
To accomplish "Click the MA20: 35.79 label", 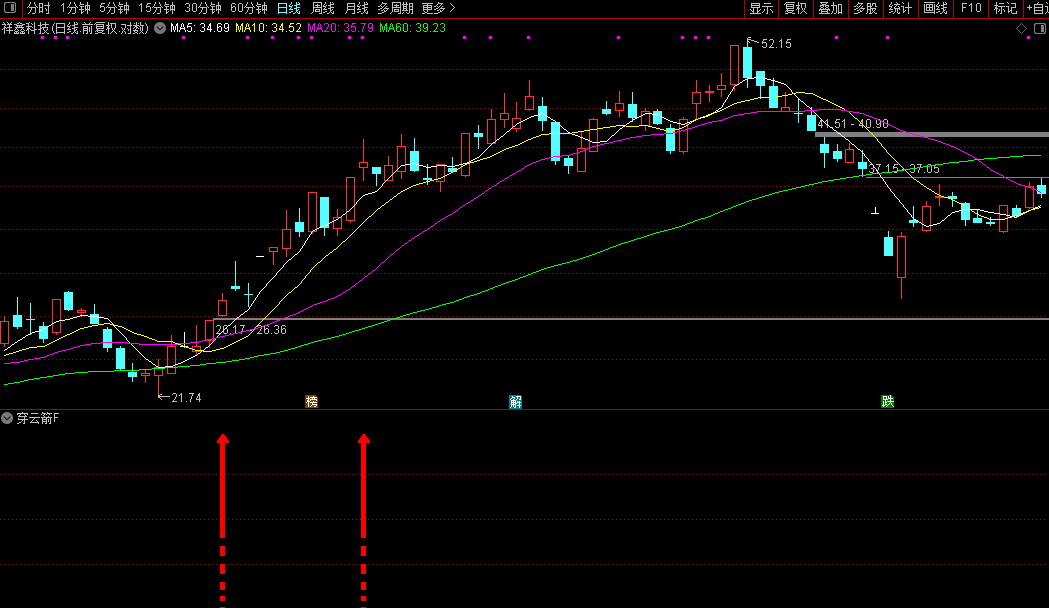I will tap(340, 28).
